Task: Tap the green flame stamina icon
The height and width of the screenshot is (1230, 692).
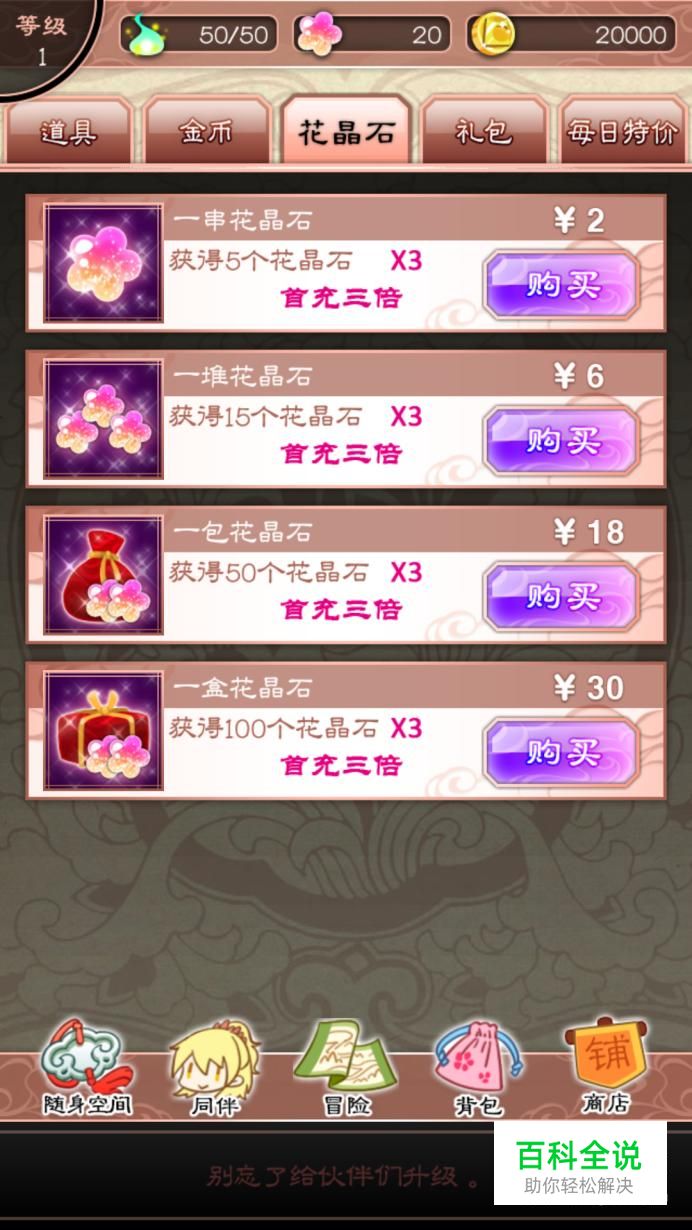Action: [146, 35]
